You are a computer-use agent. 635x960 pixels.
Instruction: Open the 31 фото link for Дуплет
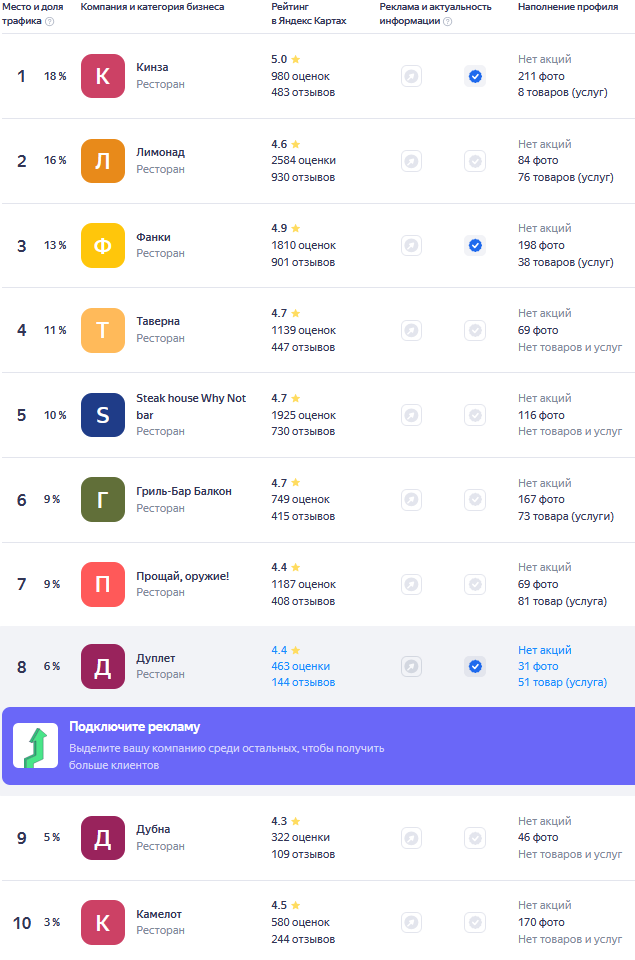pos(538,666)
